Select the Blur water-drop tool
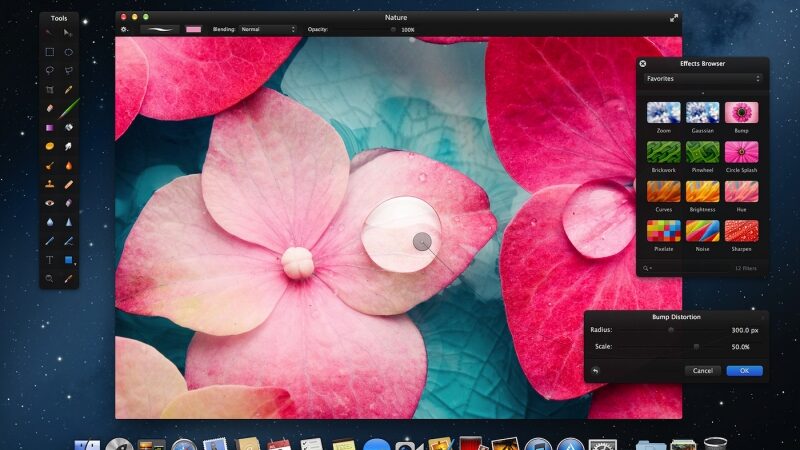This screenshot has width=800, height=450. (x=49, y=222)
